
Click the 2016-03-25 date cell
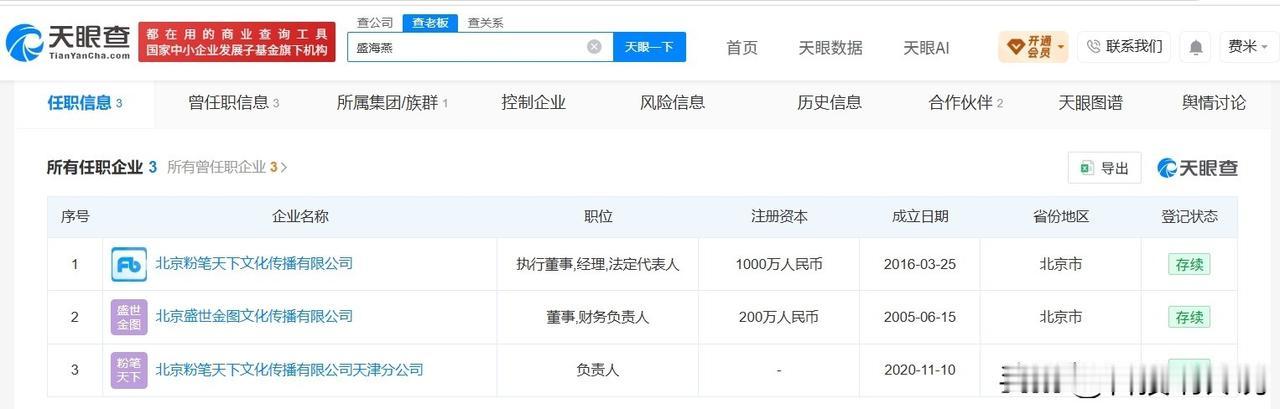[x=920, y=264]
